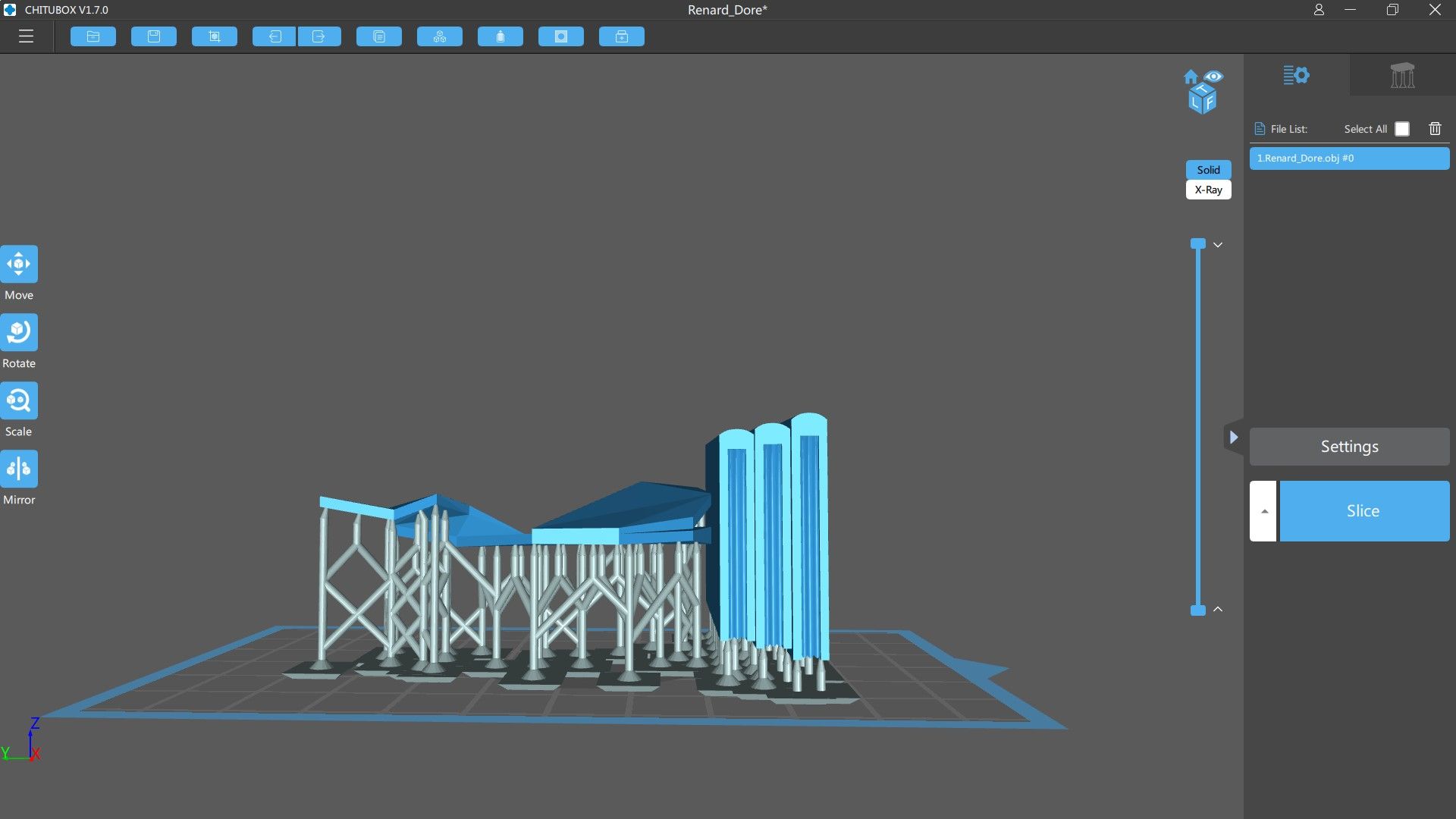Screen dimensions: 1456x819
Task: Check the Select All checkbox
Action: click(x=1402, y=129)
